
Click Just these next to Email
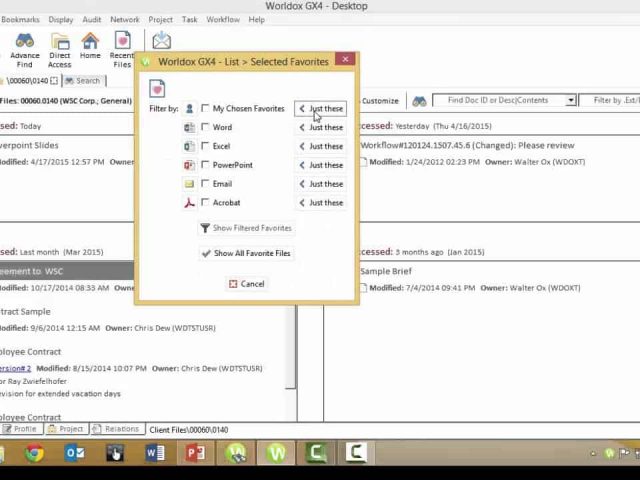(321, 184)
